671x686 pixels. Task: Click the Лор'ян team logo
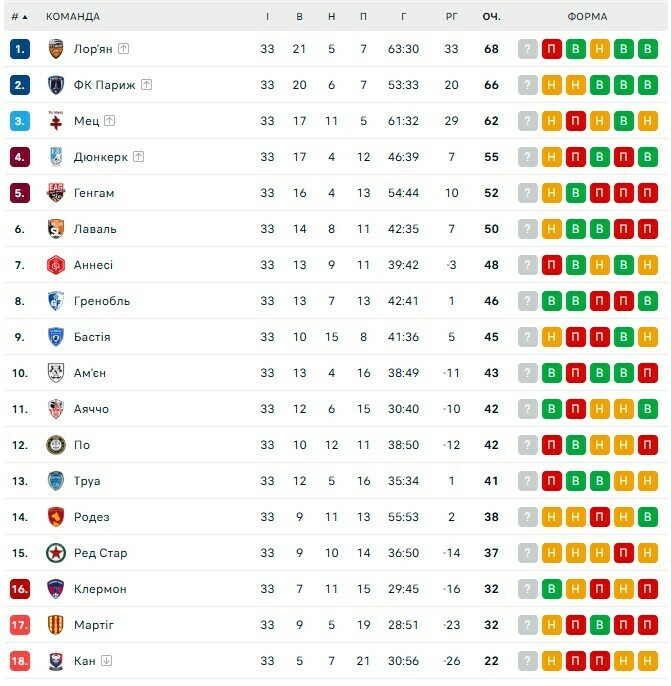pyautogui.click(x=56, y=49)
